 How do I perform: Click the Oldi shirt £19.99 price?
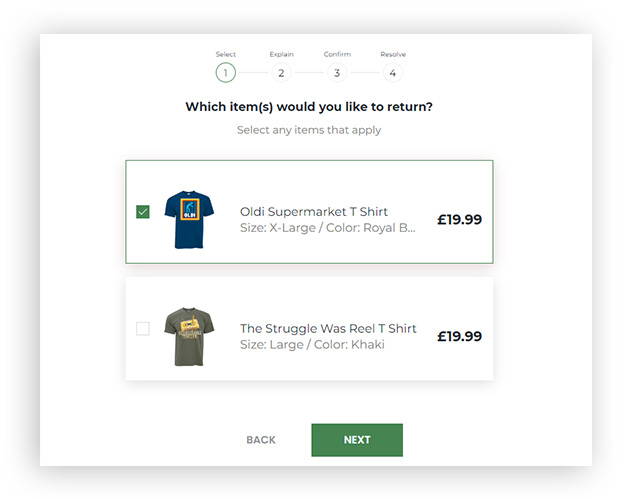460,220
